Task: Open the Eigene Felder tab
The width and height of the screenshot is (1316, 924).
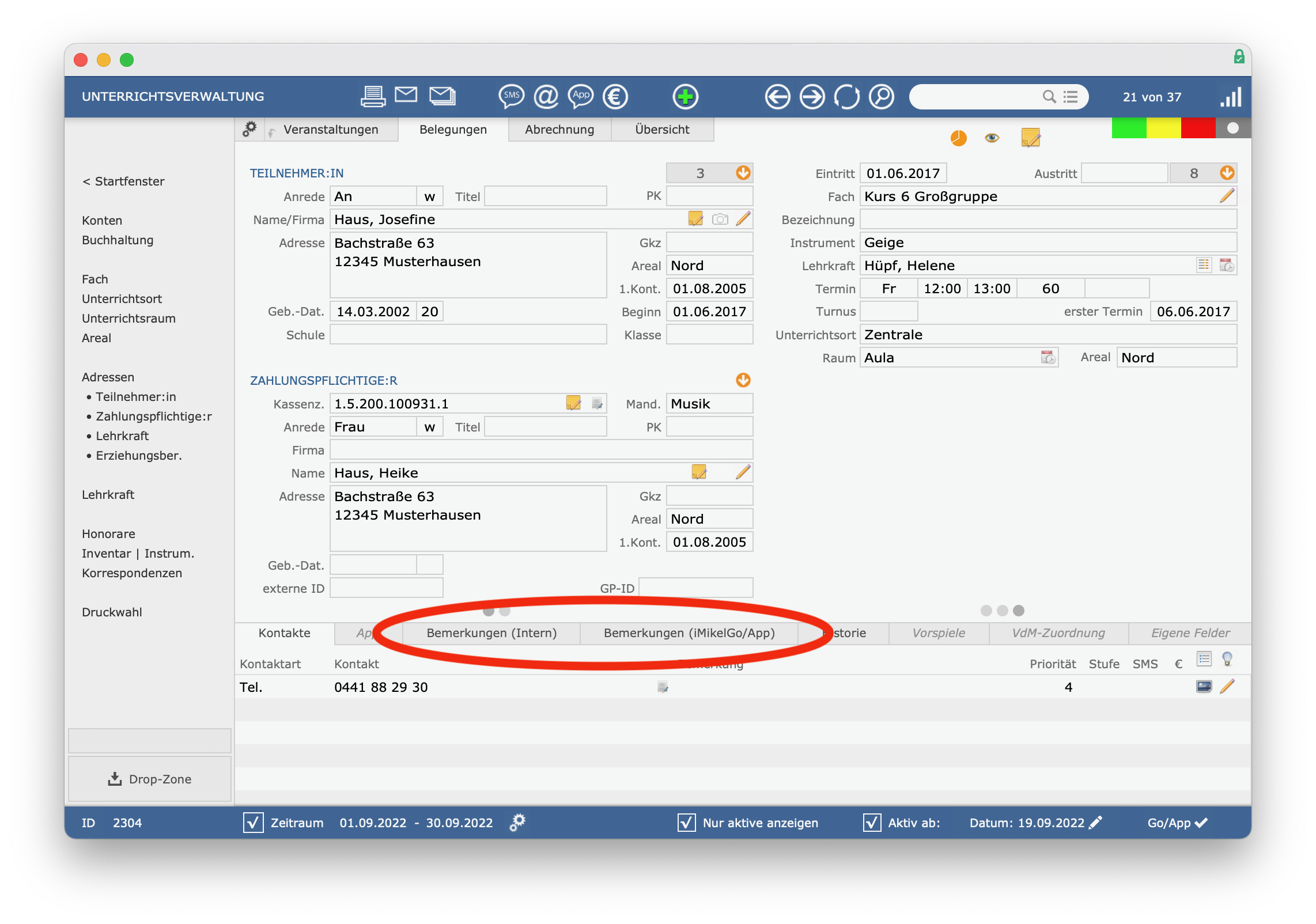Action: [1190, 633]
